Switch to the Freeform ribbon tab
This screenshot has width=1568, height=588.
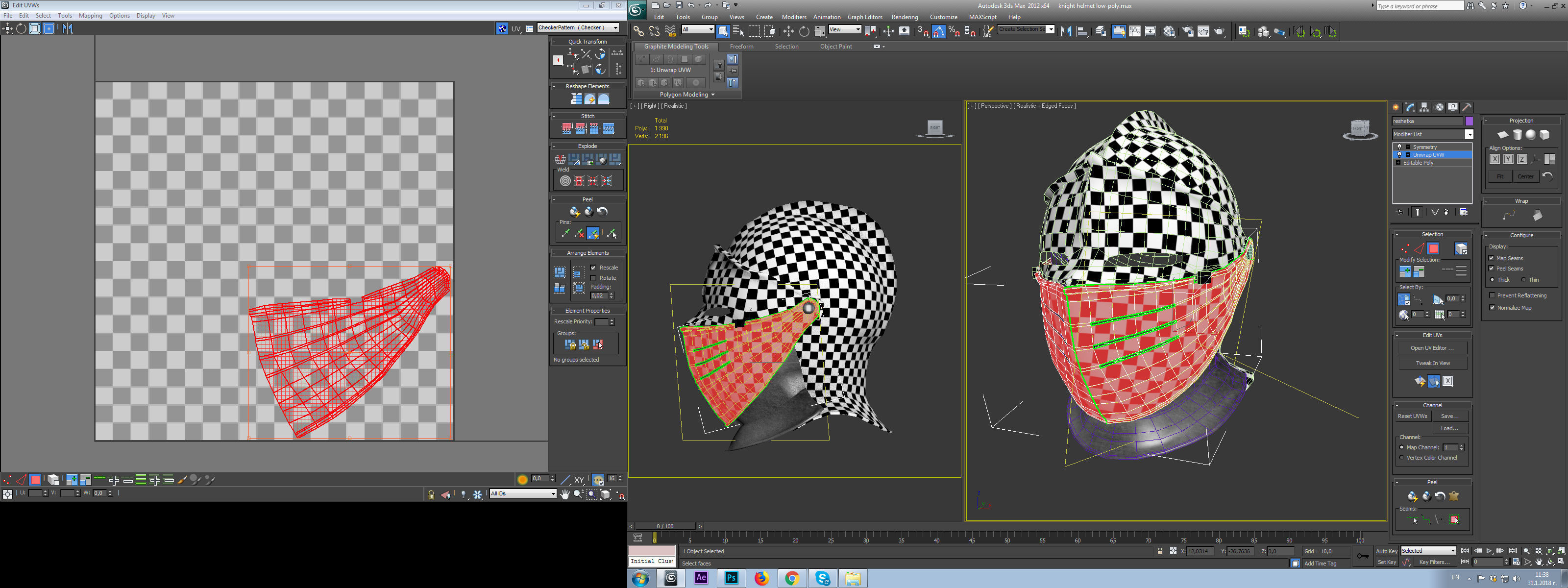tap(741, 47)
